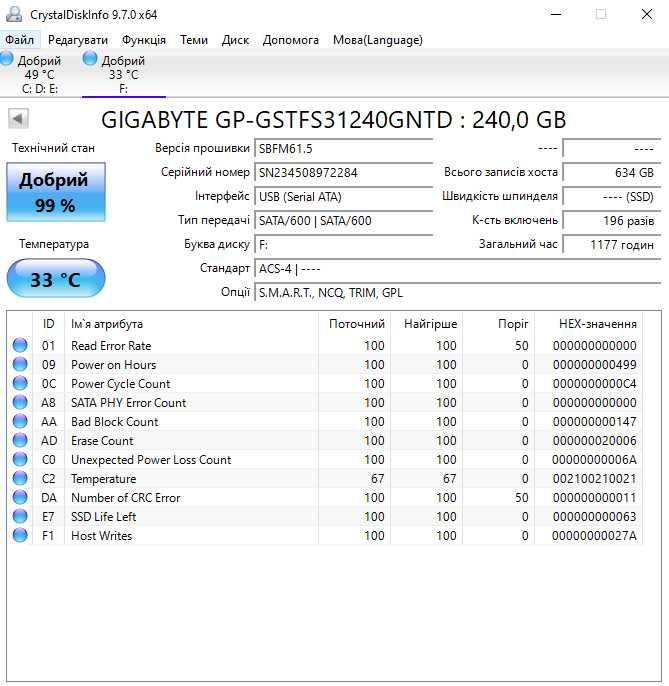The width and height of the screenshot is (669, 686).
Task: Click the disk title GIGABYTE GP-GSTFS31240GNTD
Action: pyautogui.click(x=334, y=119)
